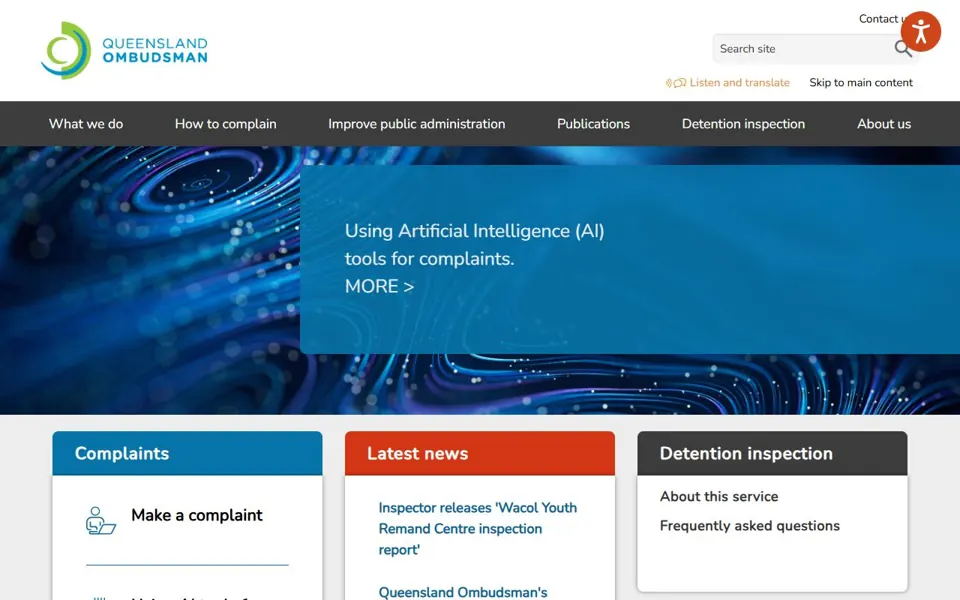Screen dimensions: 960x600
Task: Click Listen and translate link
Action: 740,83
